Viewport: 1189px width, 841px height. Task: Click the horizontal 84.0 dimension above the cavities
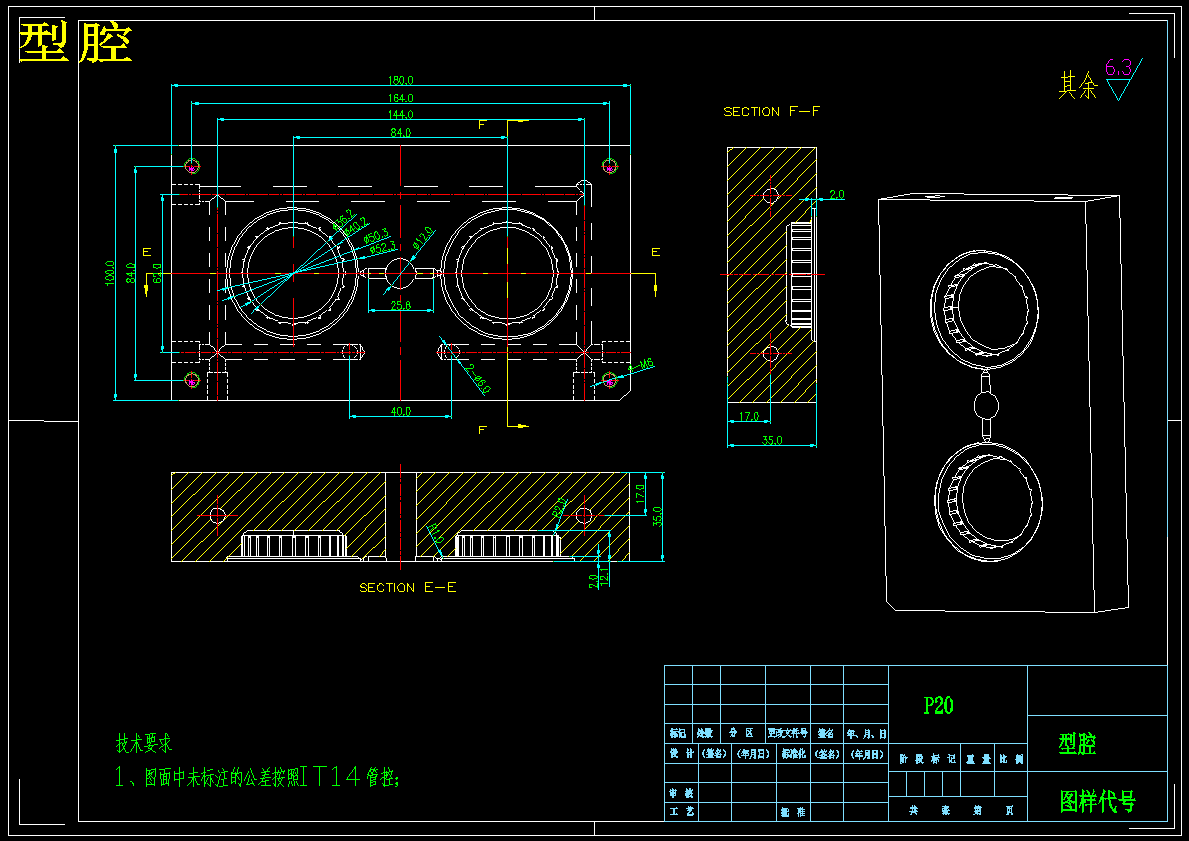[x=400, y=133]
